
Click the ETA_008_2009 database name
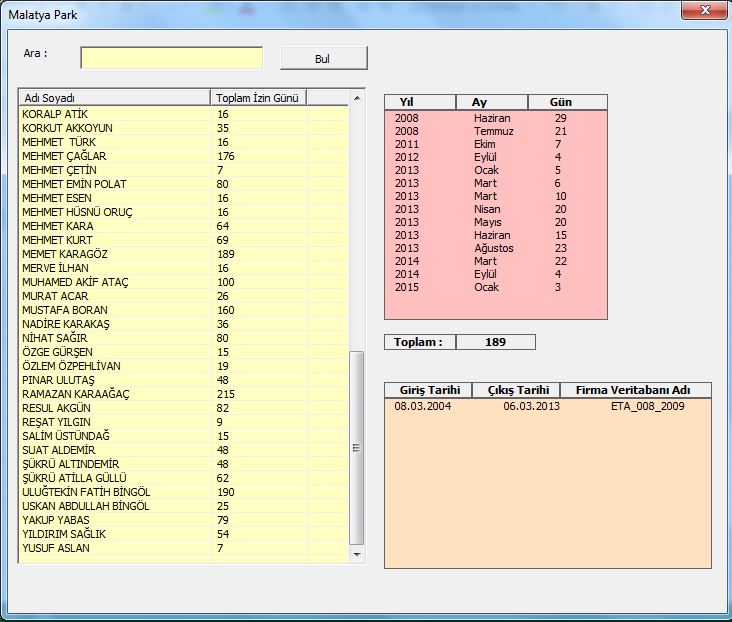[x=648, y=406]
